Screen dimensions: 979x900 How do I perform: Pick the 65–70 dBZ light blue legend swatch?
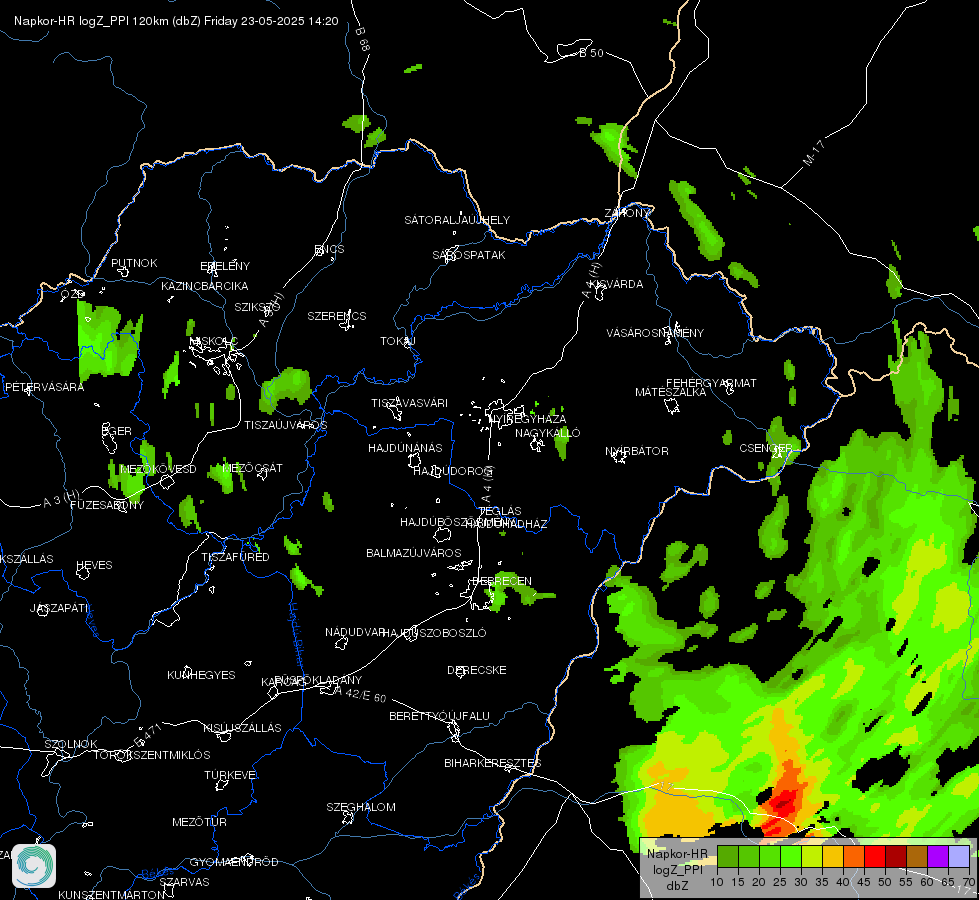pos(959,856)
